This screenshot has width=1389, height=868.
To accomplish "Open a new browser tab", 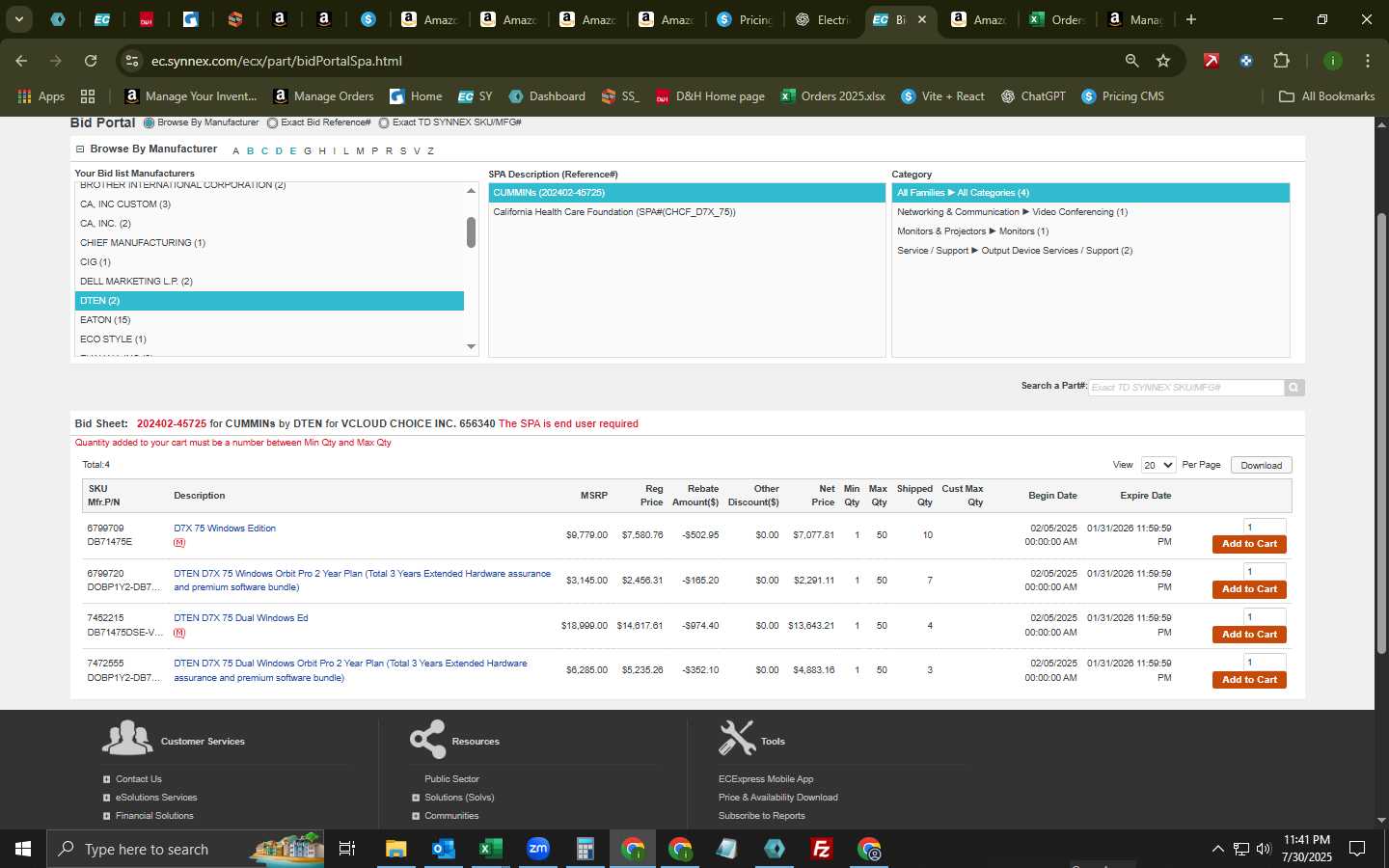I will pyautogui.click(x=1191, y=19).
